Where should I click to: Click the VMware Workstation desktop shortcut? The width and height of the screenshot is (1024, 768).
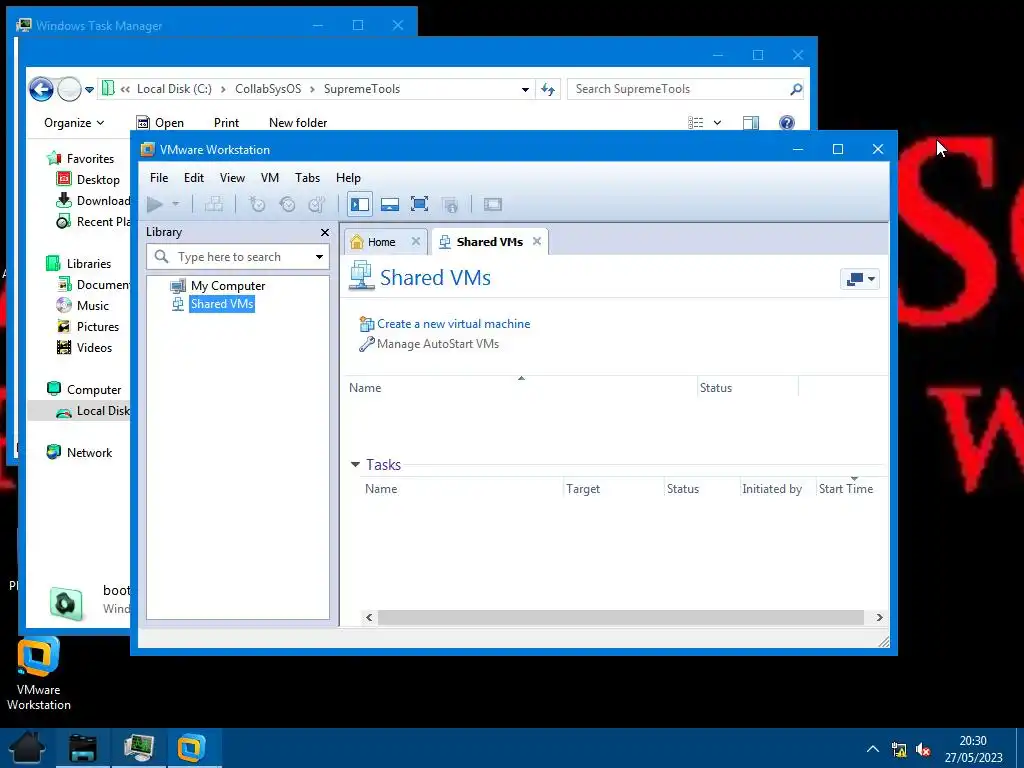[39, 674]
